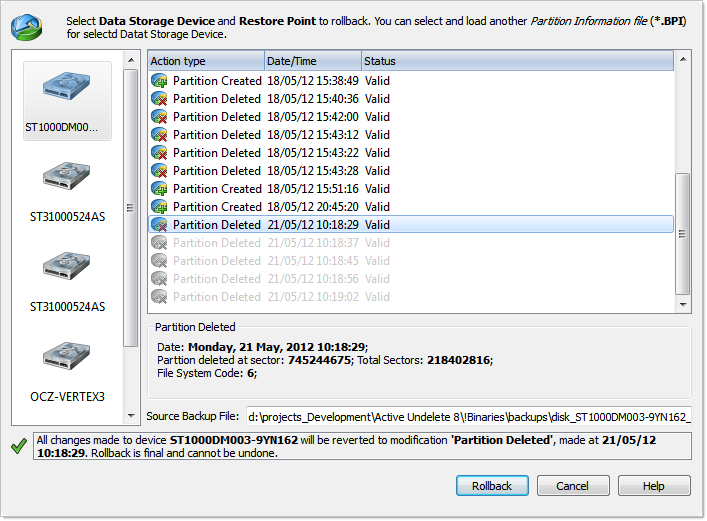This screenshot has height=521, width=707.
Task: Click the Source Backup File path field
Action: click(x=468, y=417)
